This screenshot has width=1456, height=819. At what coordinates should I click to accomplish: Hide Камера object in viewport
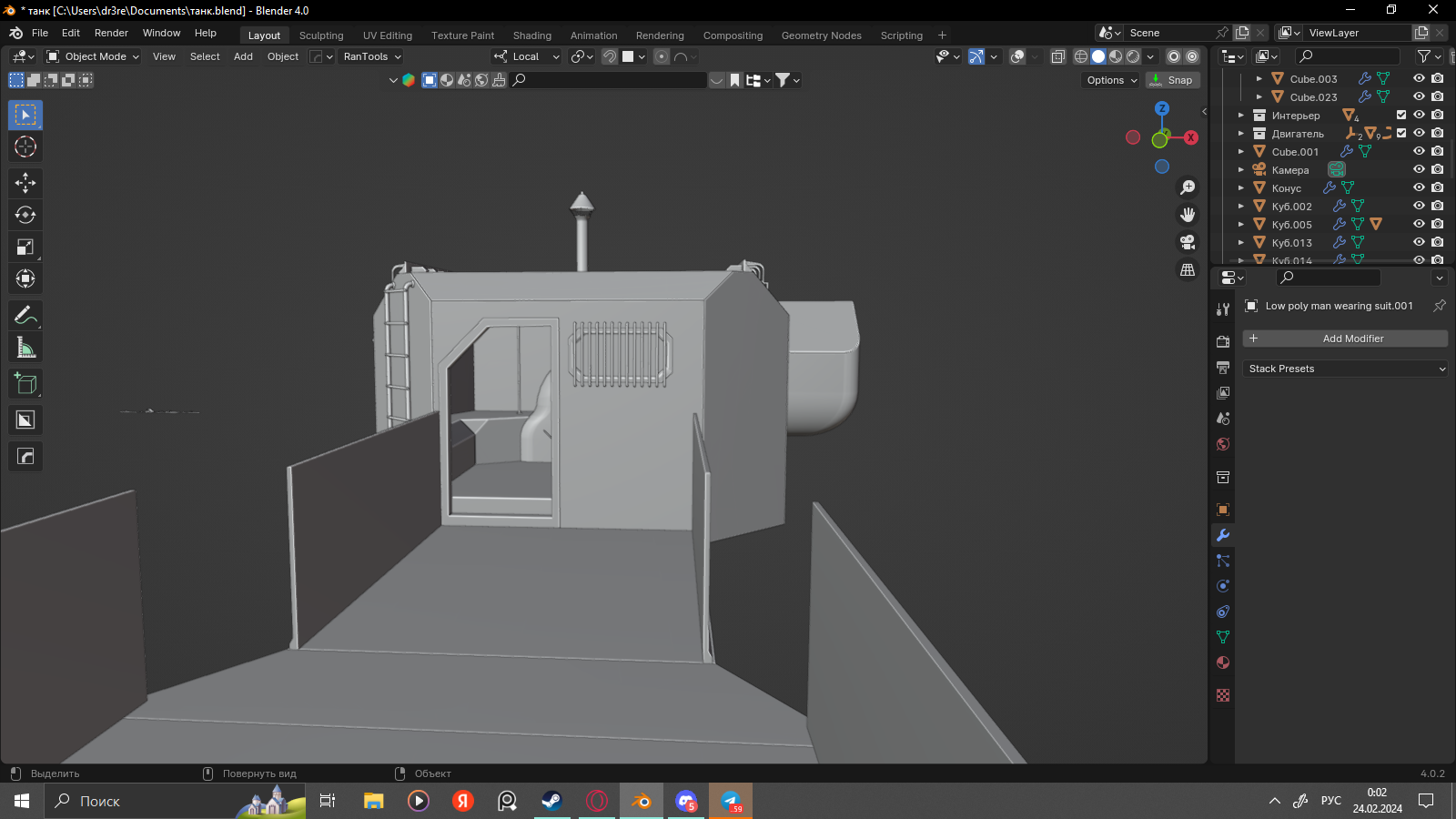(x=1419, y=169)
